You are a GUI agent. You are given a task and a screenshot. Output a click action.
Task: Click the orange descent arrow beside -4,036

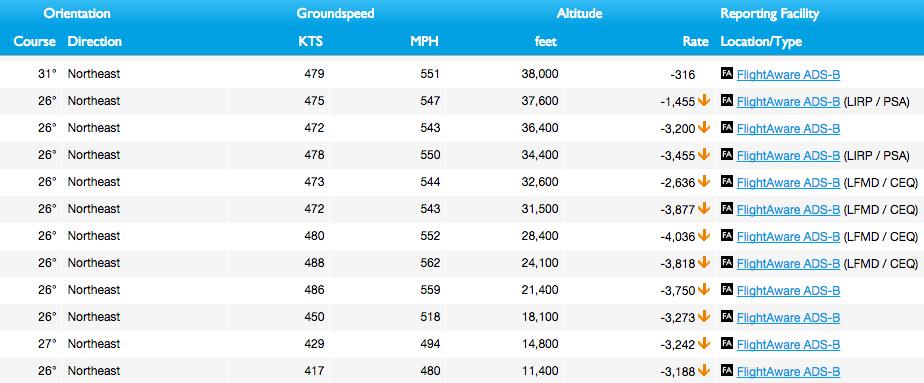click(704, 235)
